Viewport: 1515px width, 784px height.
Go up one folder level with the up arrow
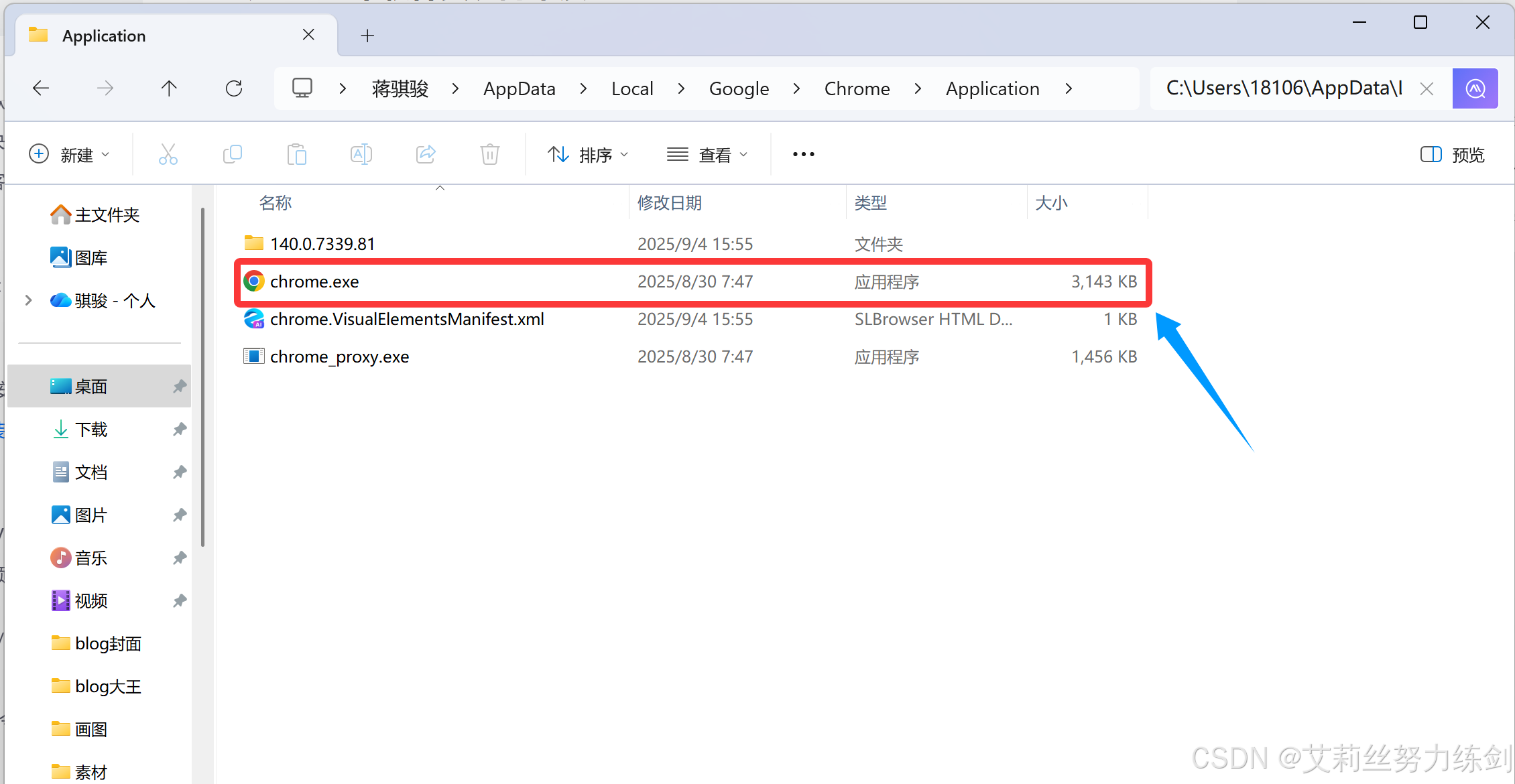(169, 88)
